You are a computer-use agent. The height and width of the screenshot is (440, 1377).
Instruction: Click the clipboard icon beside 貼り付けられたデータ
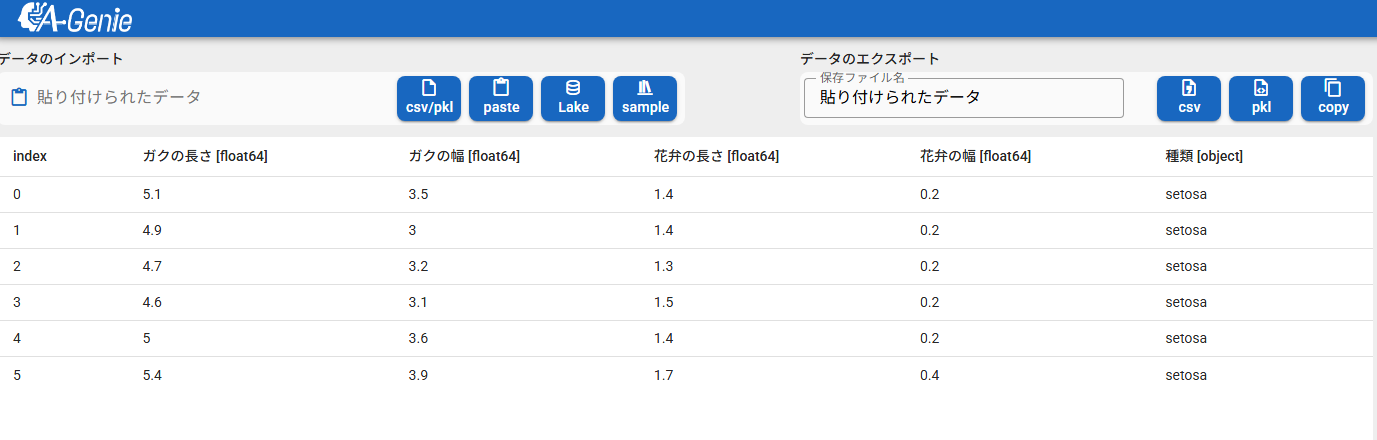tap(19, 97)
